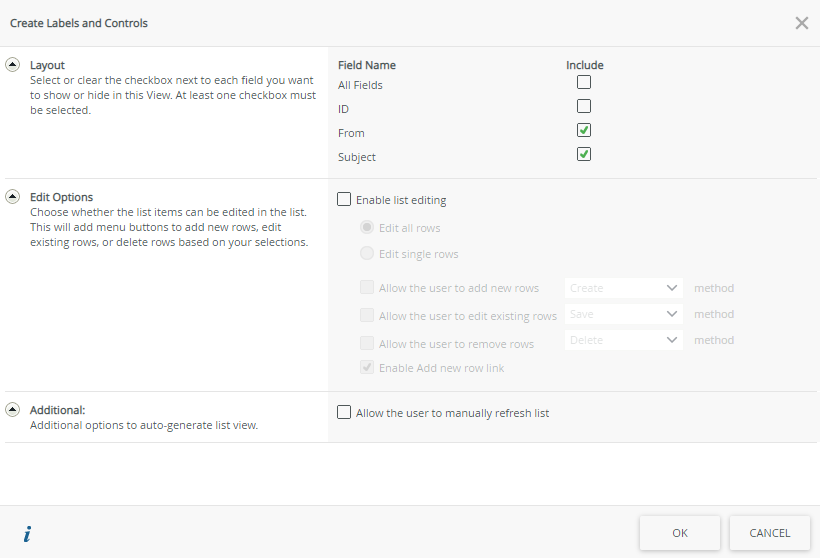Open the Delete method dropdown
Viewport: 820px width, 558px height.
tap(624, 340)
